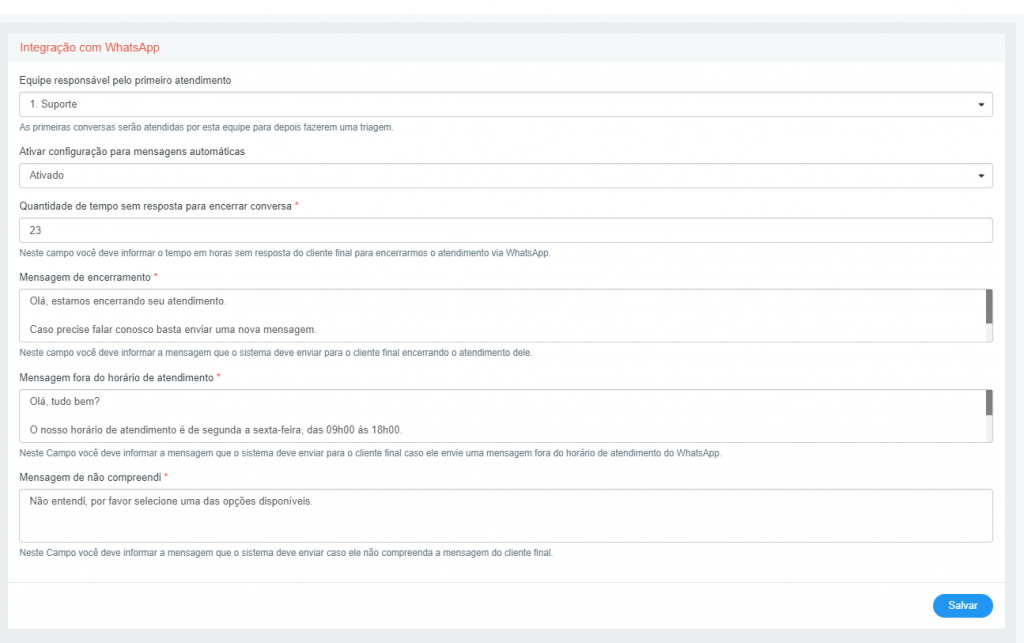Click the hint about messages outside WhatsApp service hours
The height and width of the screenshot is (643, 1024).
pos(370,453)
